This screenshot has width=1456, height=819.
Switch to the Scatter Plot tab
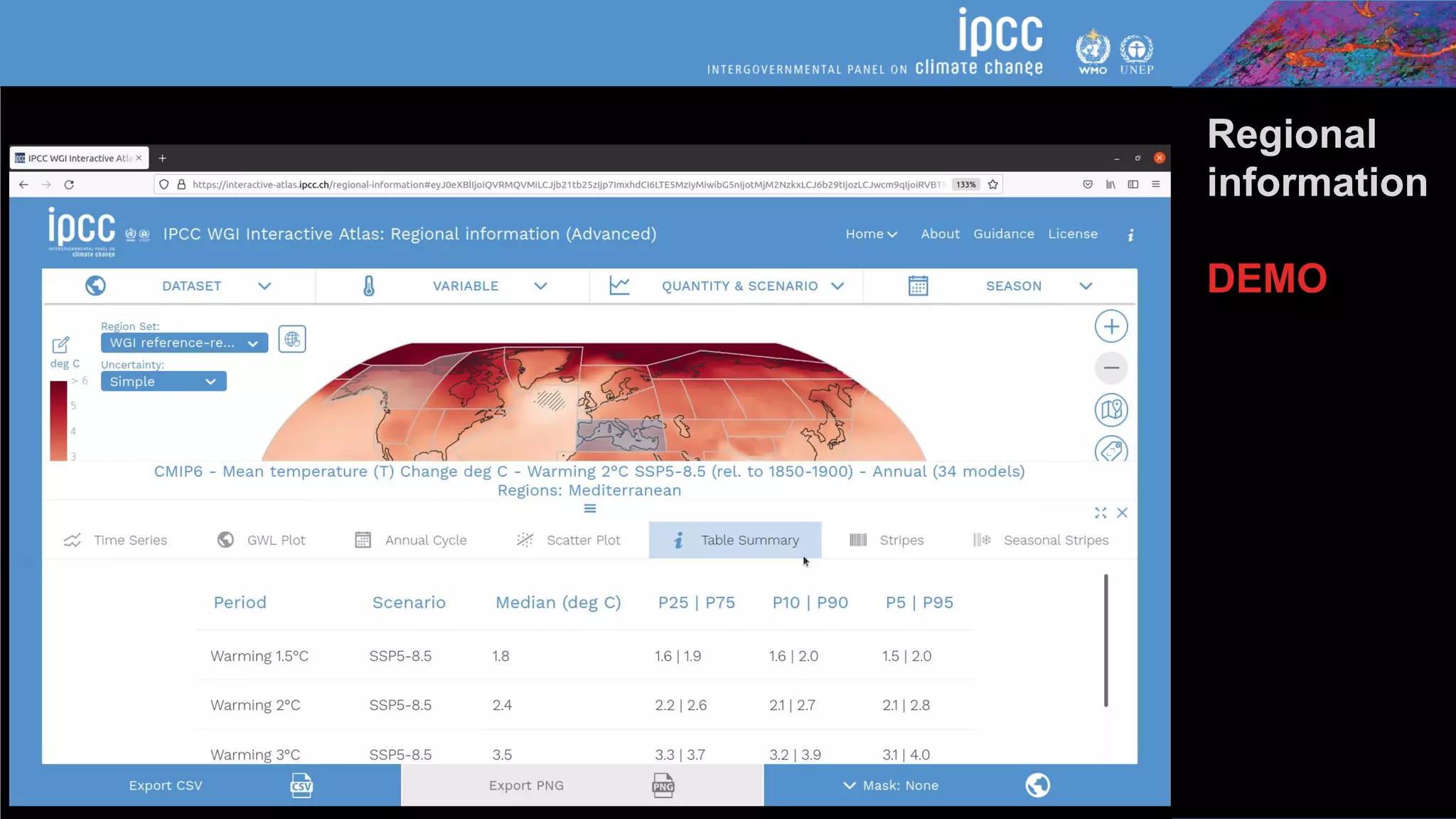pyautogui.click(x=569, y=540)
